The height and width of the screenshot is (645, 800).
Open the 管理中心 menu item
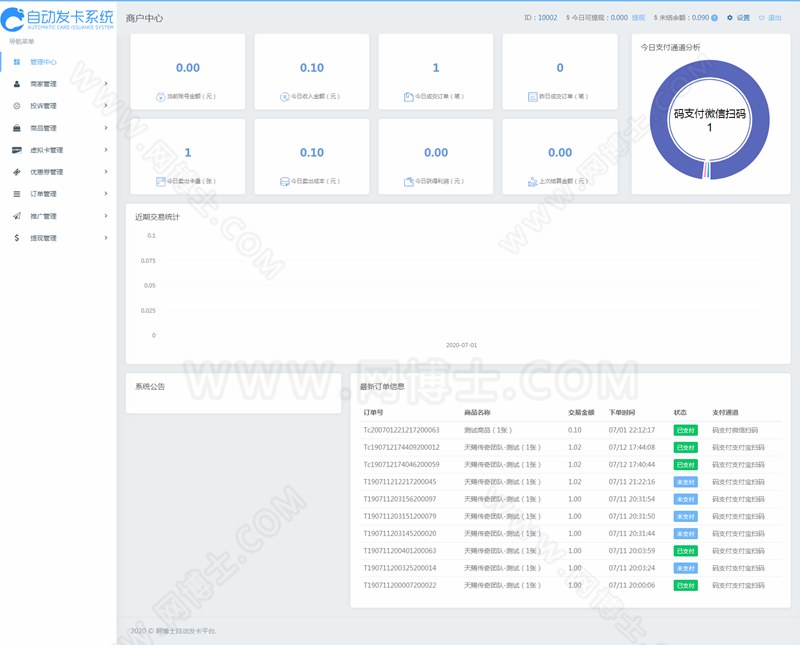58,62
